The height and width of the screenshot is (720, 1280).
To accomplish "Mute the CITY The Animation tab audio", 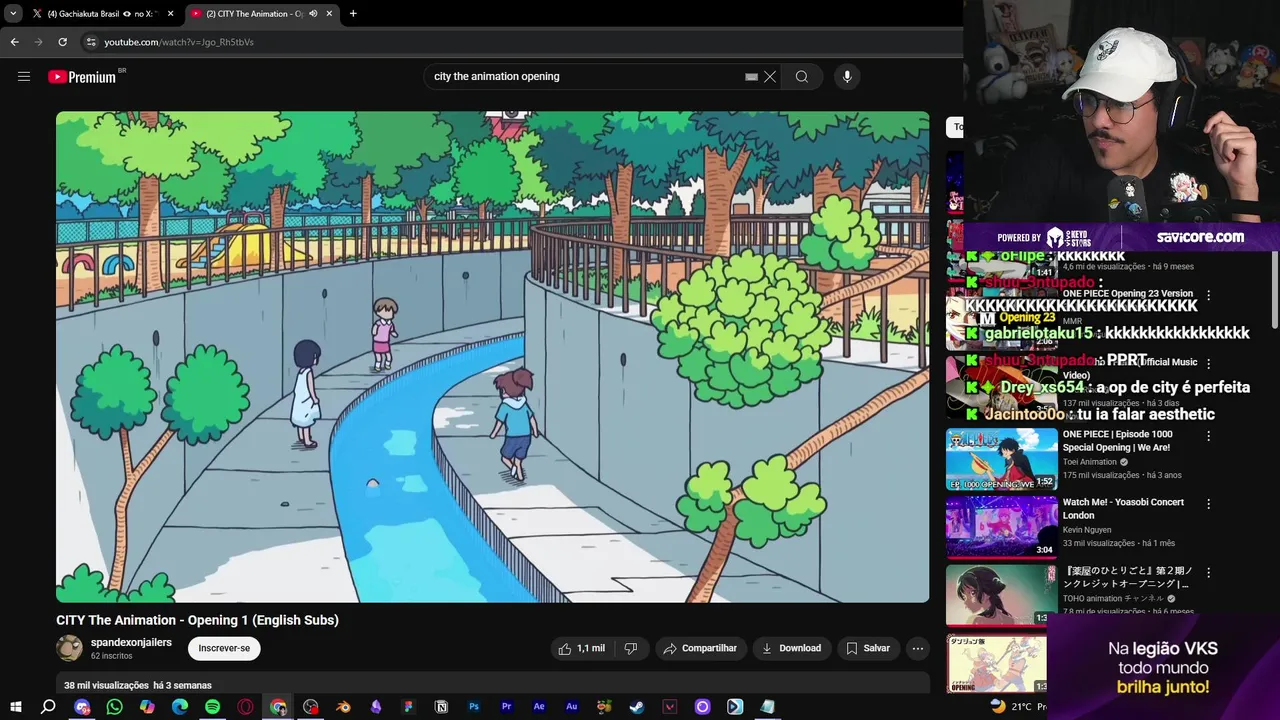I will point(313,14).
